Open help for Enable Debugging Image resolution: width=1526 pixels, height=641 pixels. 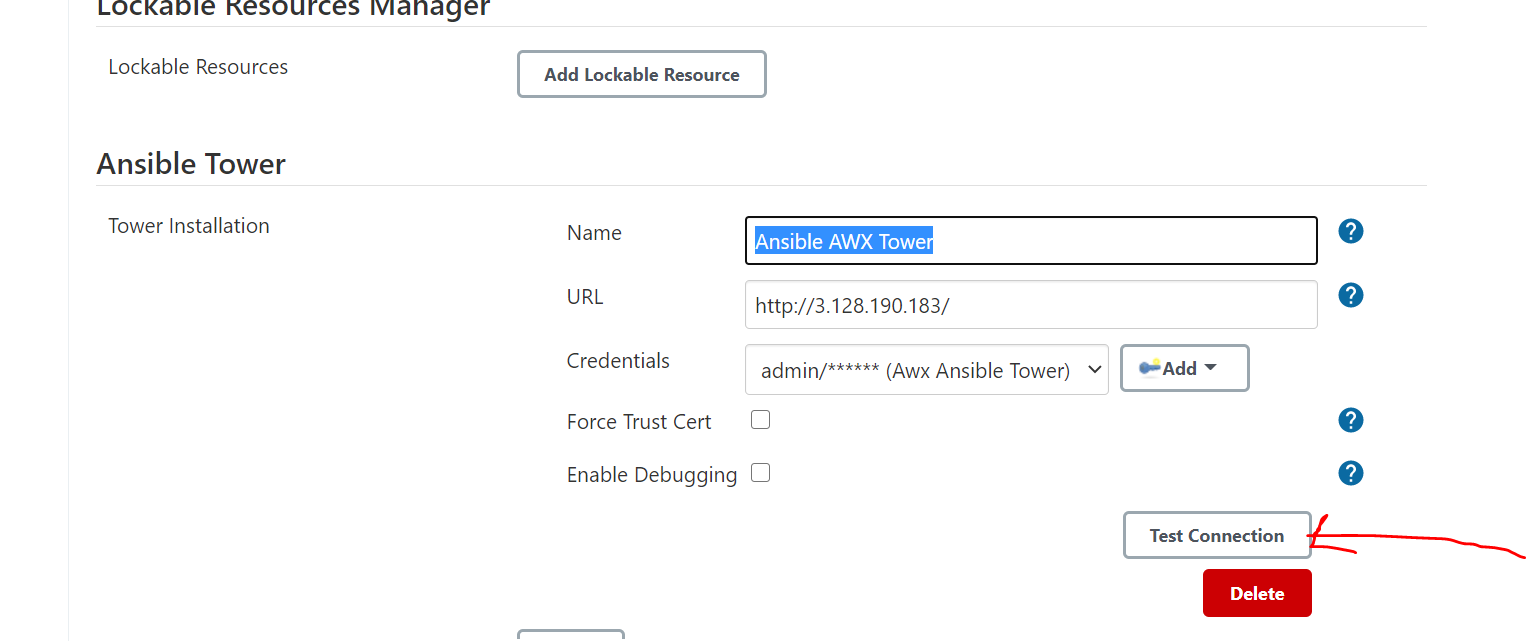pyautogui.click(x=1351, y=473)
